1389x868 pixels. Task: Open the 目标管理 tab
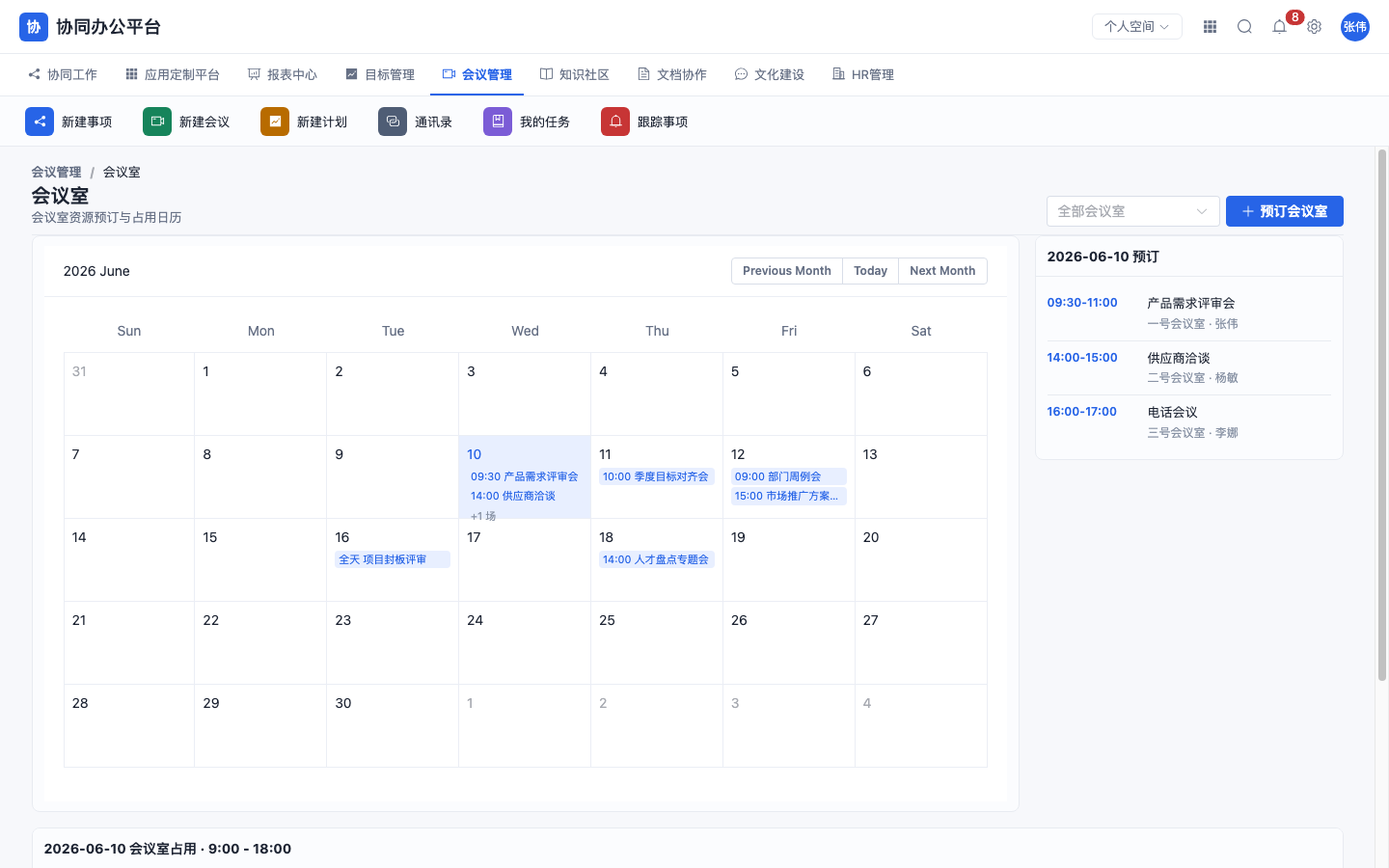click(380, 74)
